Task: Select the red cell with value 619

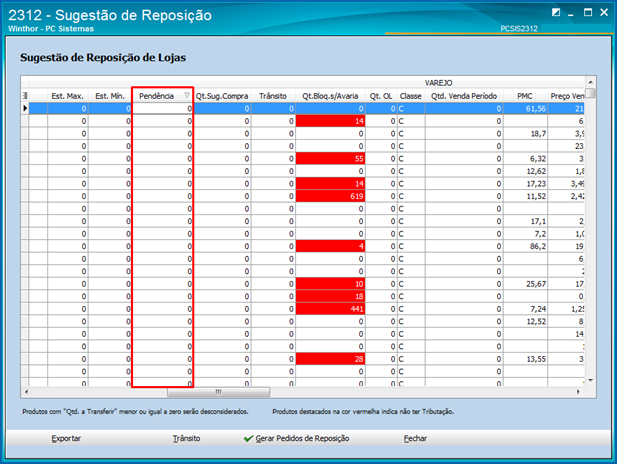Action: point(330,196)
